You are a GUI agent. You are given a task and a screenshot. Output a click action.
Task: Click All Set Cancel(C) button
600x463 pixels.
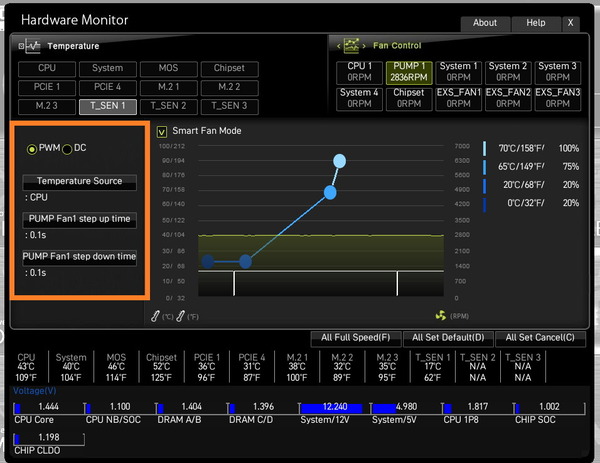point(540,339)
